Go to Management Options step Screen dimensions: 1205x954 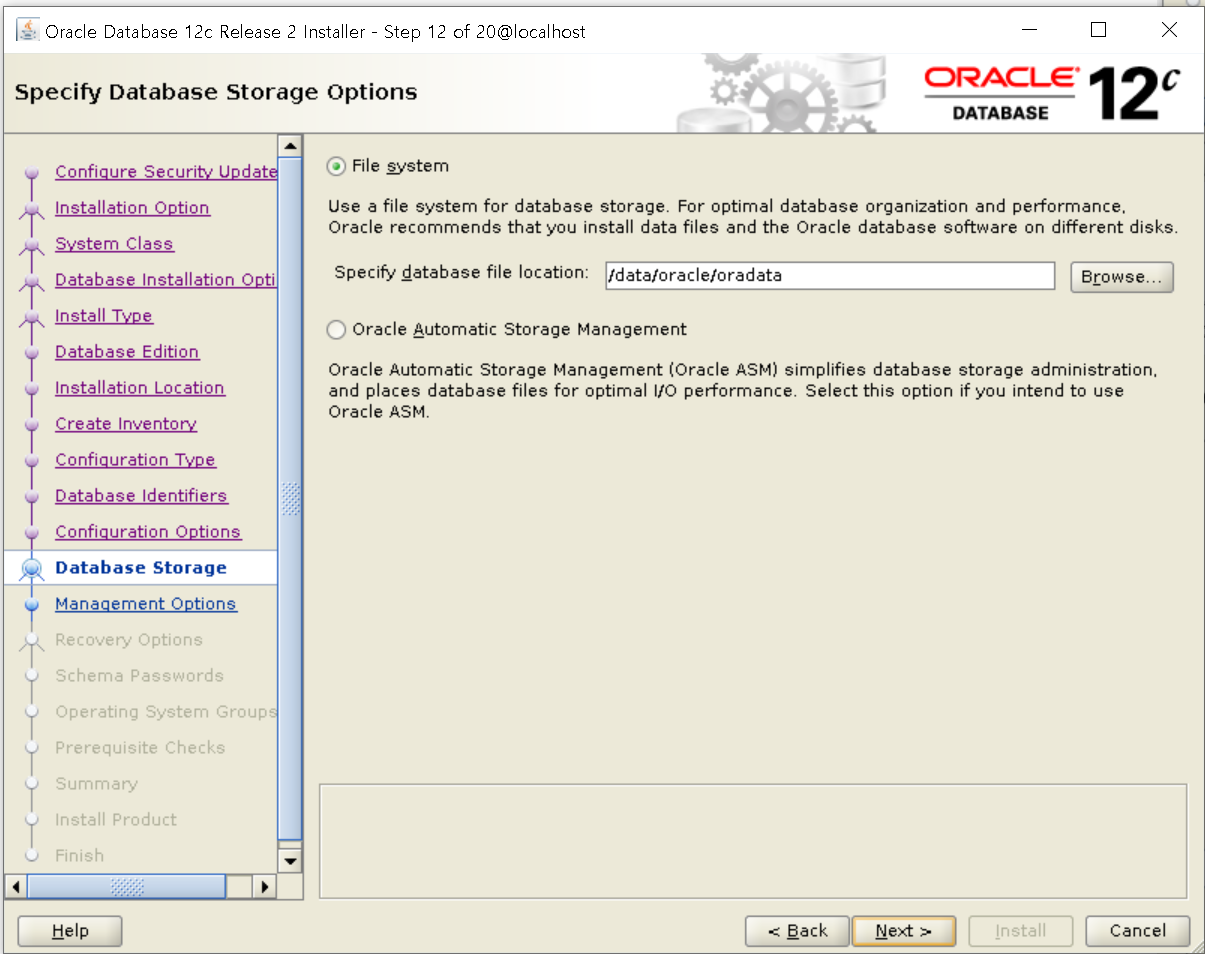[146, 604]
